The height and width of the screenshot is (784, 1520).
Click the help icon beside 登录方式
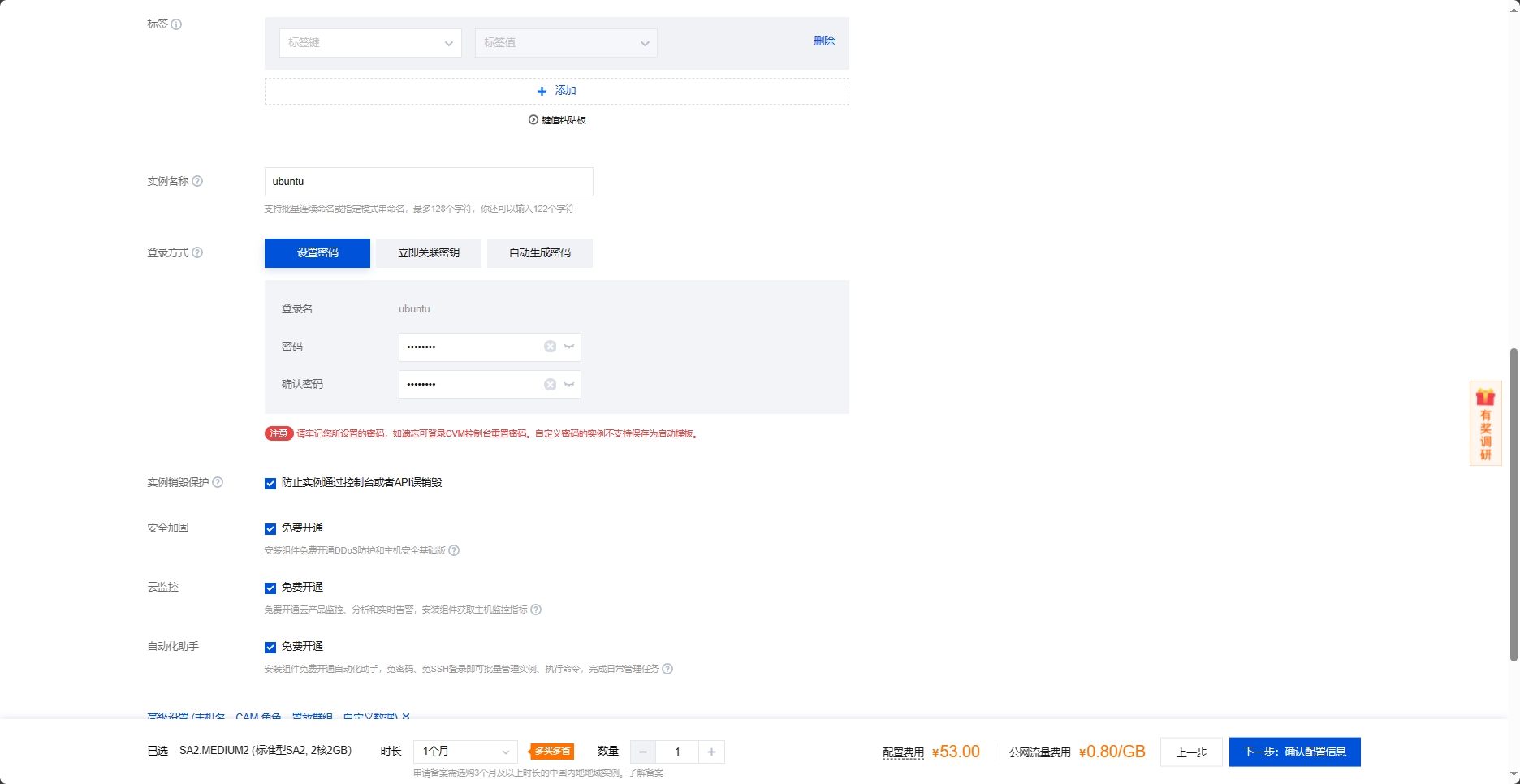point(197,252)
